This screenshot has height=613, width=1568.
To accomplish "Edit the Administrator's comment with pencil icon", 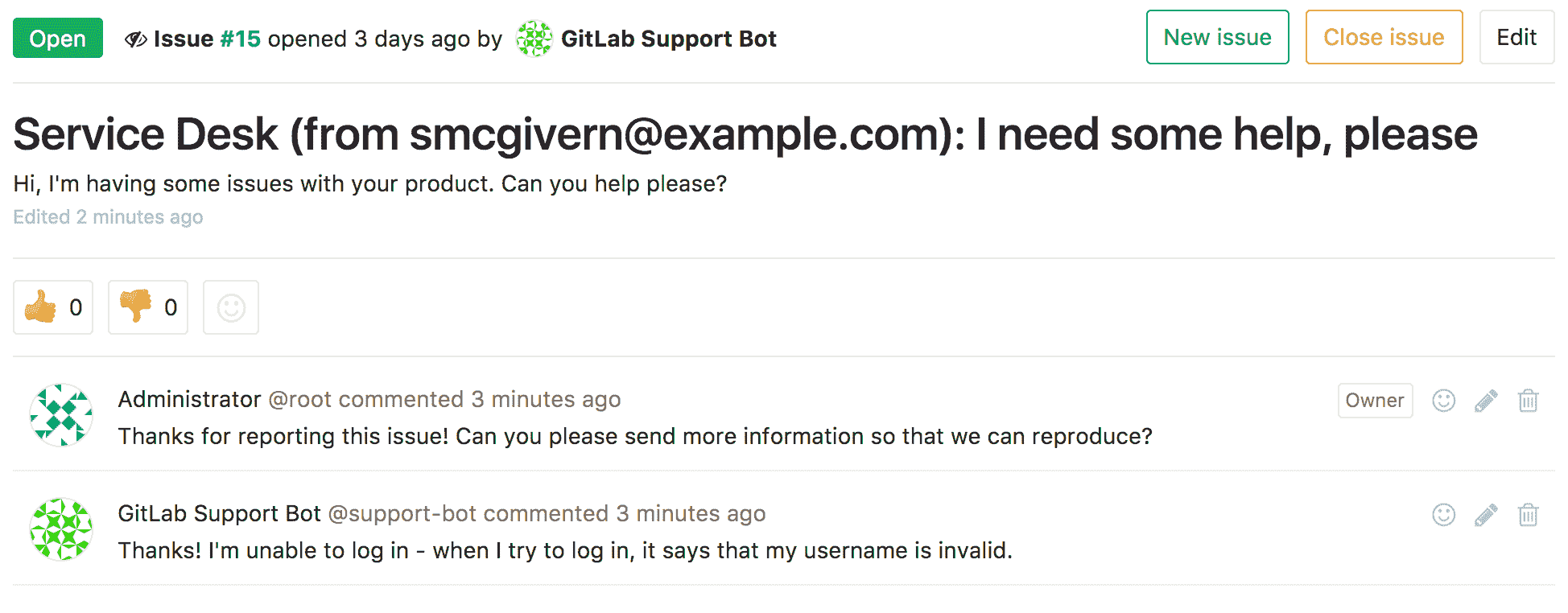I will (1487, 400).
